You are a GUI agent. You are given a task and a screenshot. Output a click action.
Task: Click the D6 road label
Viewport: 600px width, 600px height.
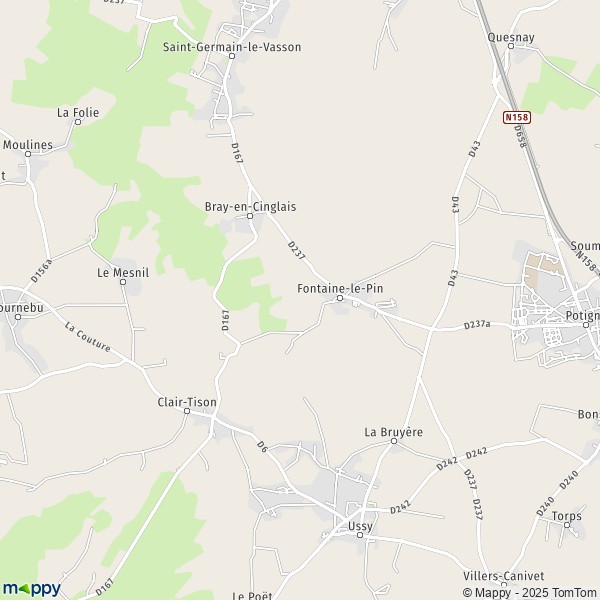click(262, 447)
